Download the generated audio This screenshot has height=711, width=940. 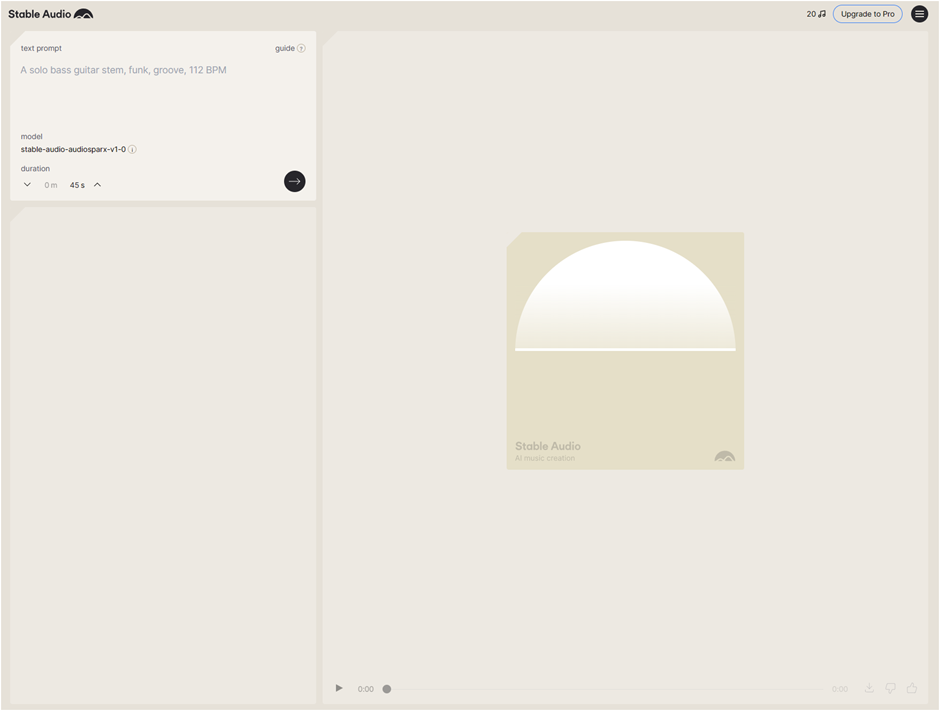pos(869,688)
